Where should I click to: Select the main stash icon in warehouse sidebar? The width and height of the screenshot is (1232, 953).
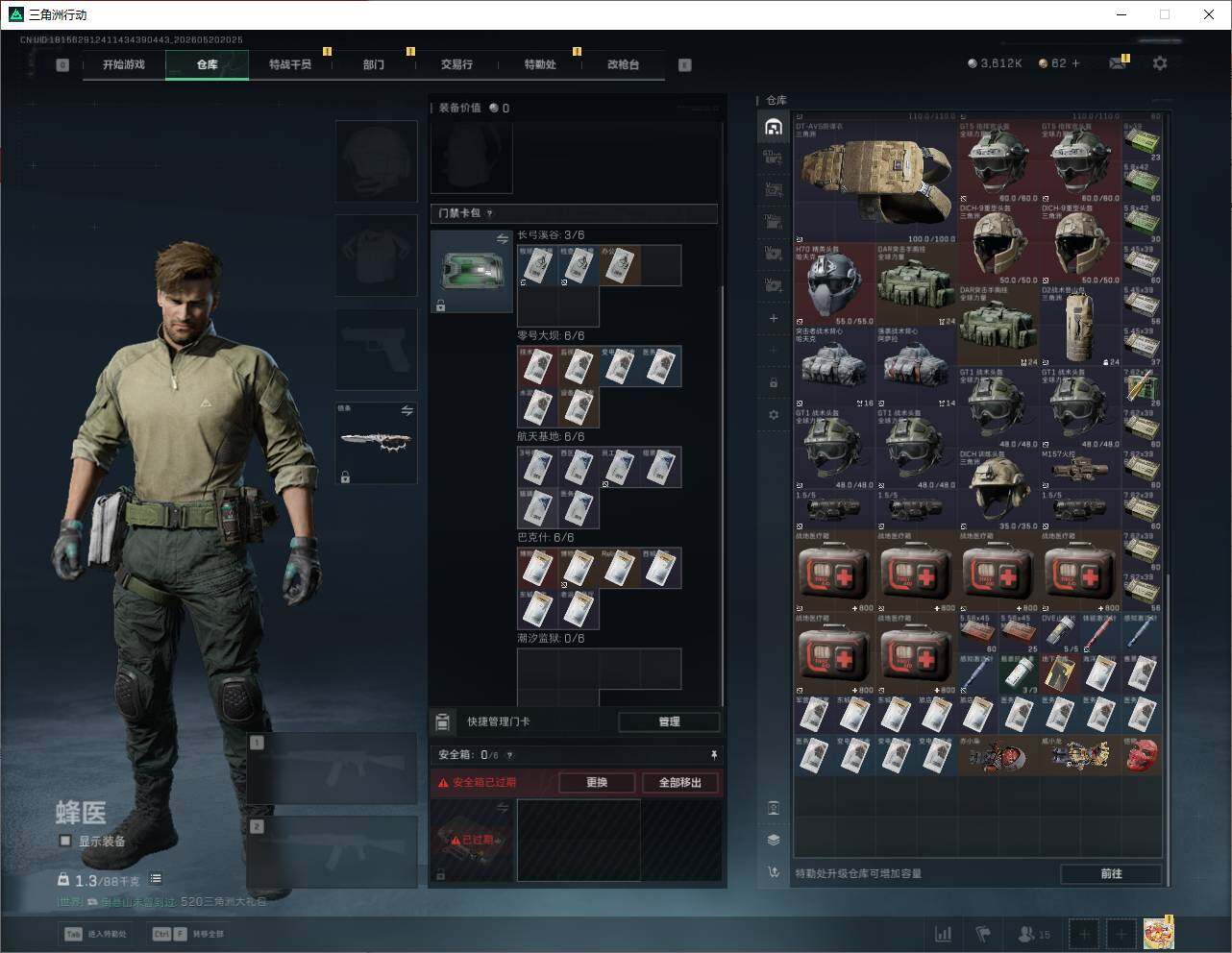tap(774, 127)
